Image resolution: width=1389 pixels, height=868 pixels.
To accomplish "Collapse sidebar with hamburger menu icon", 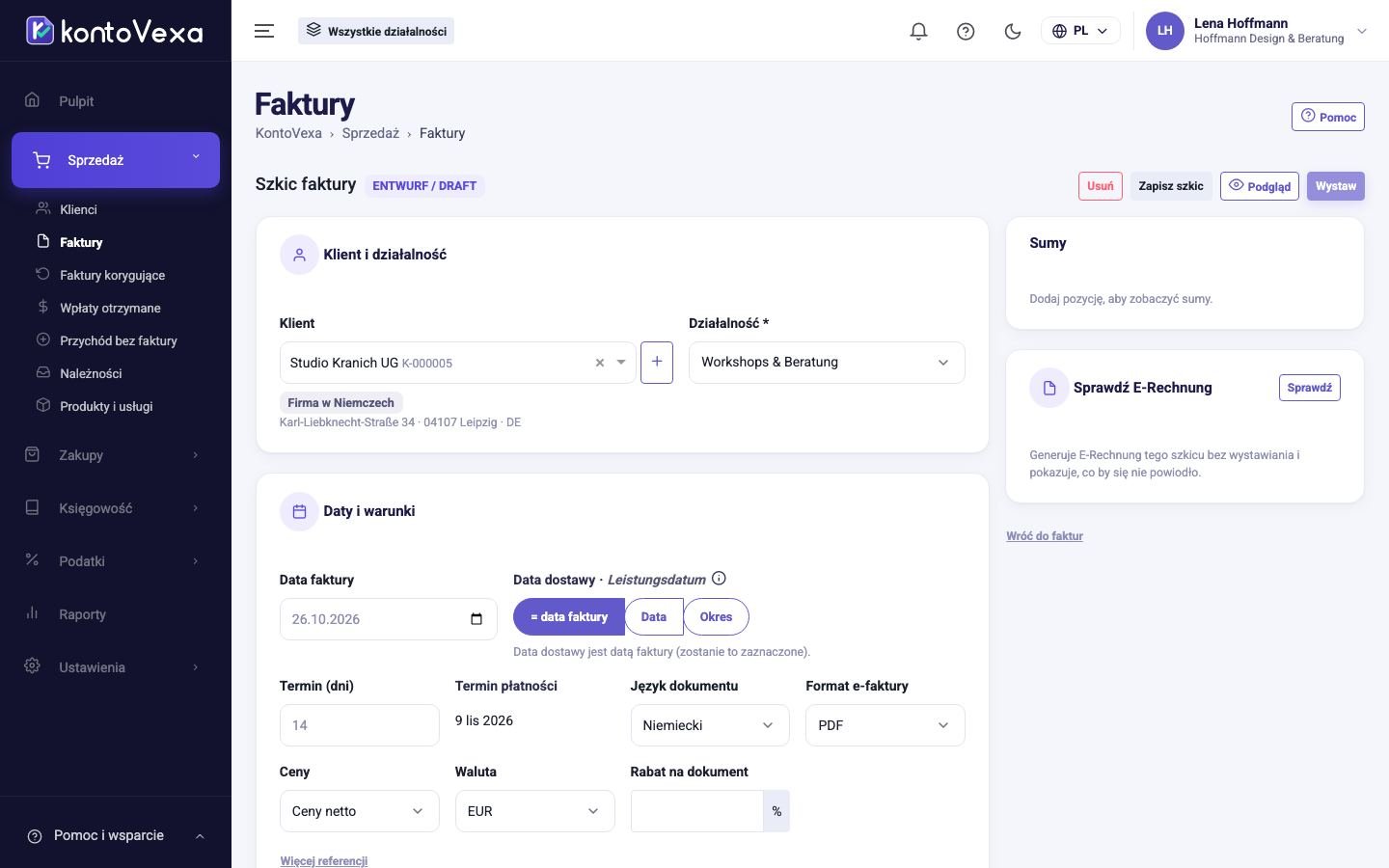I will [x=264, y=31].
